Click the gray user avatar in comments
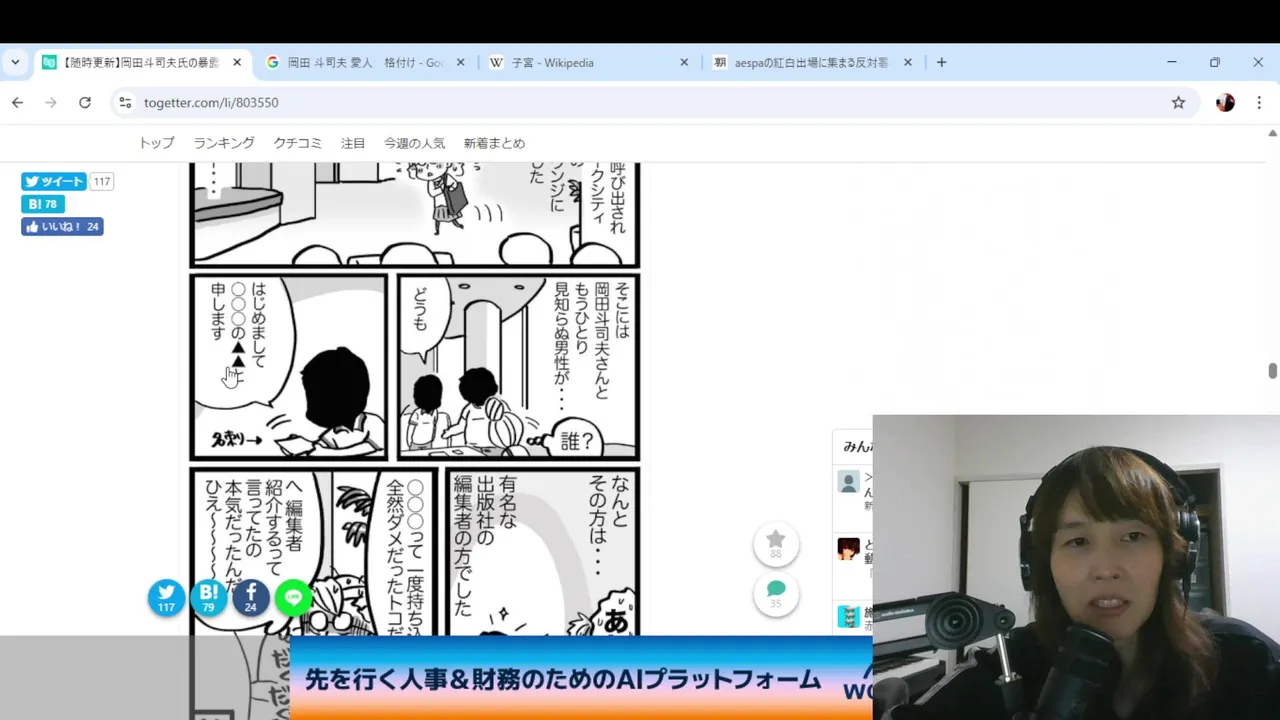The height and width of the screenshot is (720, 1280). coord(849,482)
